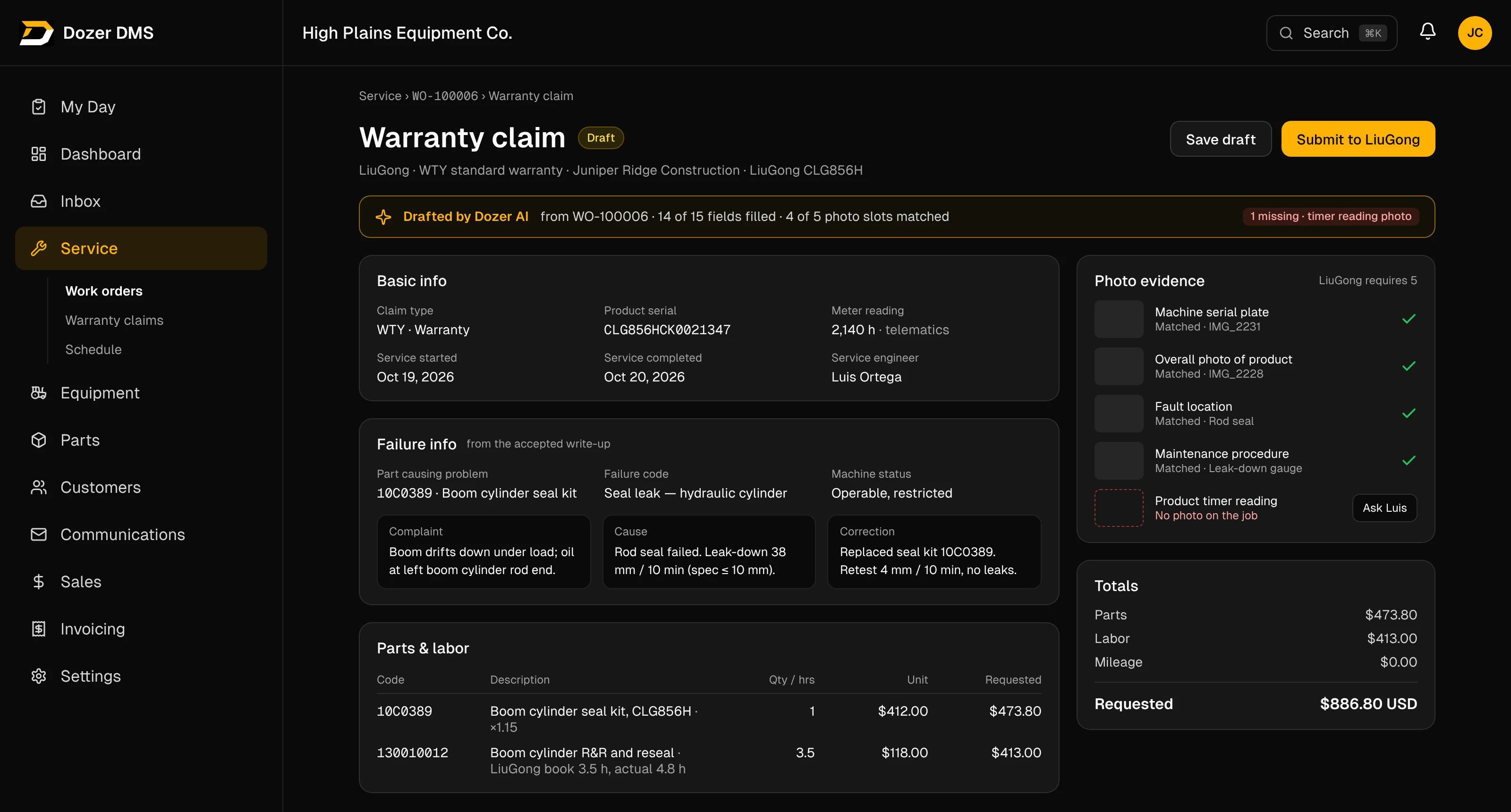The height and width of the screenshot is (812, 1511).
Task: Click the Draft status badge
Action: pos(601,138)
